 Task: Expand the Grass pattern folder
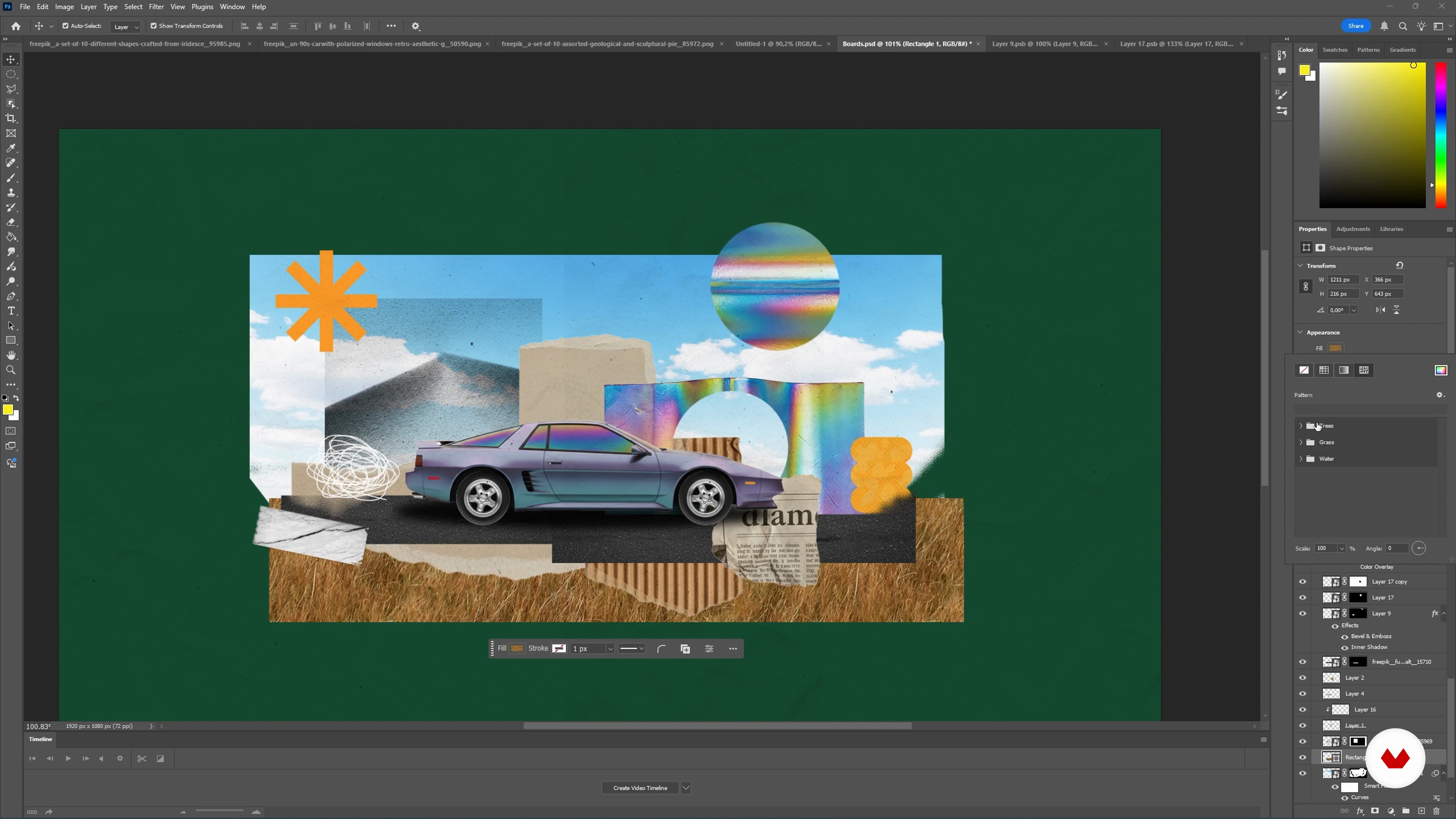click(1301, 442)
